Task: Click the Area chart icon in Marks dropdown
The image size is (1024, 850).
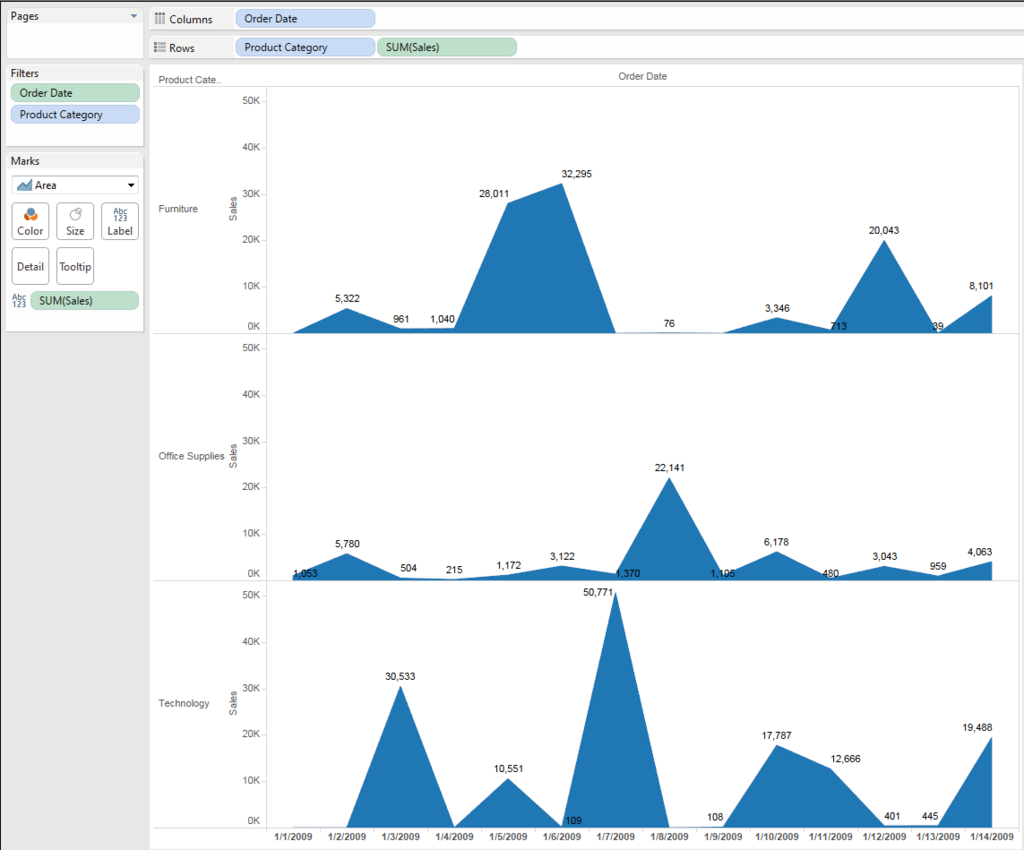Action: 24,185
